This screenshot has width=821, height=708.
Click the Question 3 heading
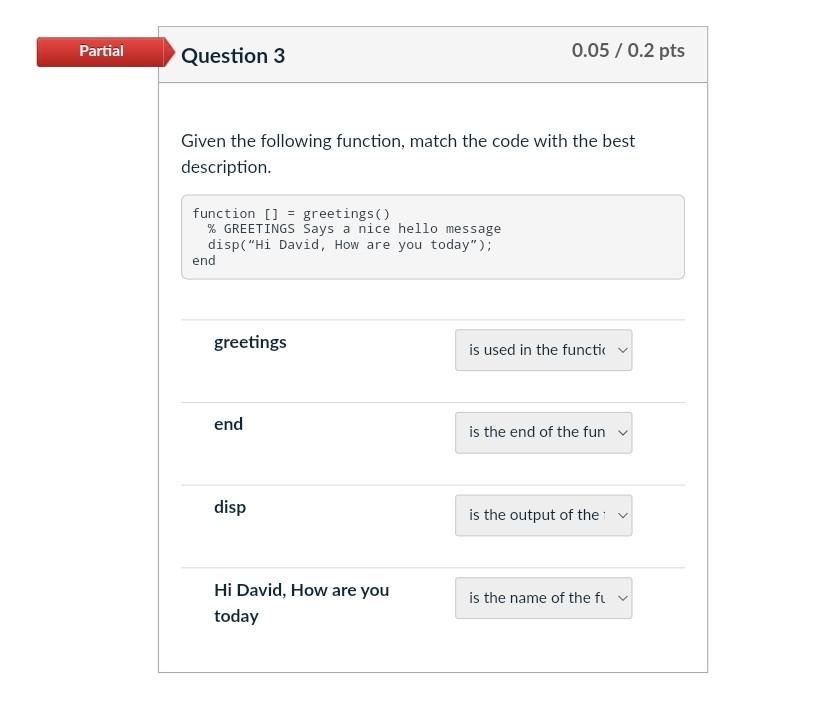pyautogui.click(x=233, y=56)
